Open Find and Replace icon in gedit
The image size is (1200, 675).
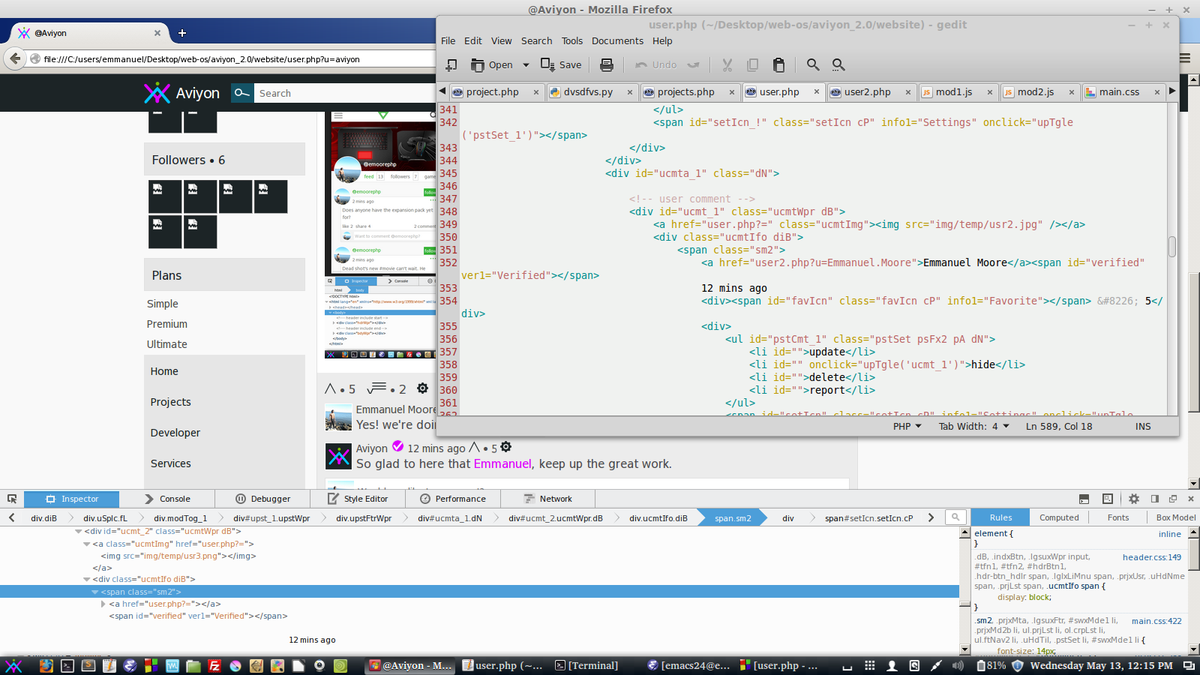pos(839,65)
